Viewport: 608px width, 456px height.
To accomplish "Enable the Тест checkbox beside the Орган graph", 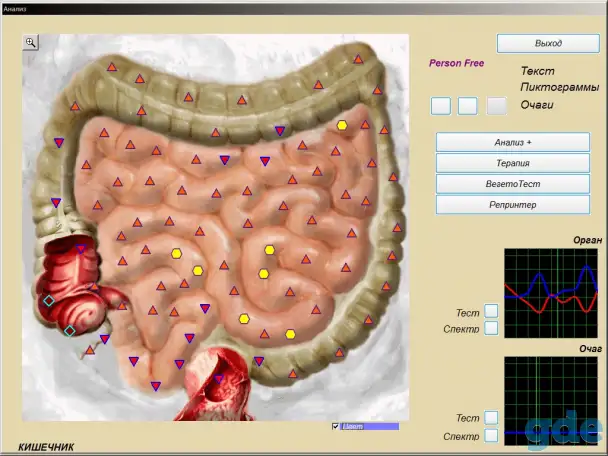I will coord(491,311).
